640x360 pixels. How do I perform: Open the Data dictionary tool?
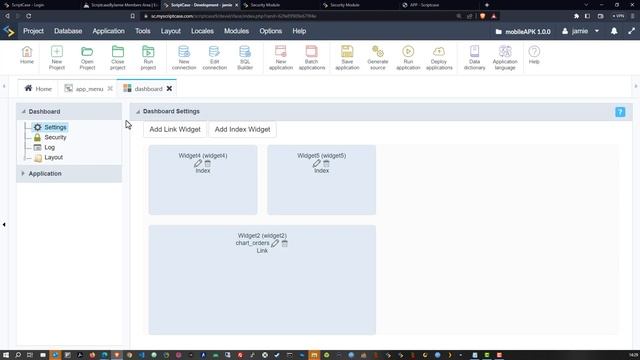coord(474,58)
